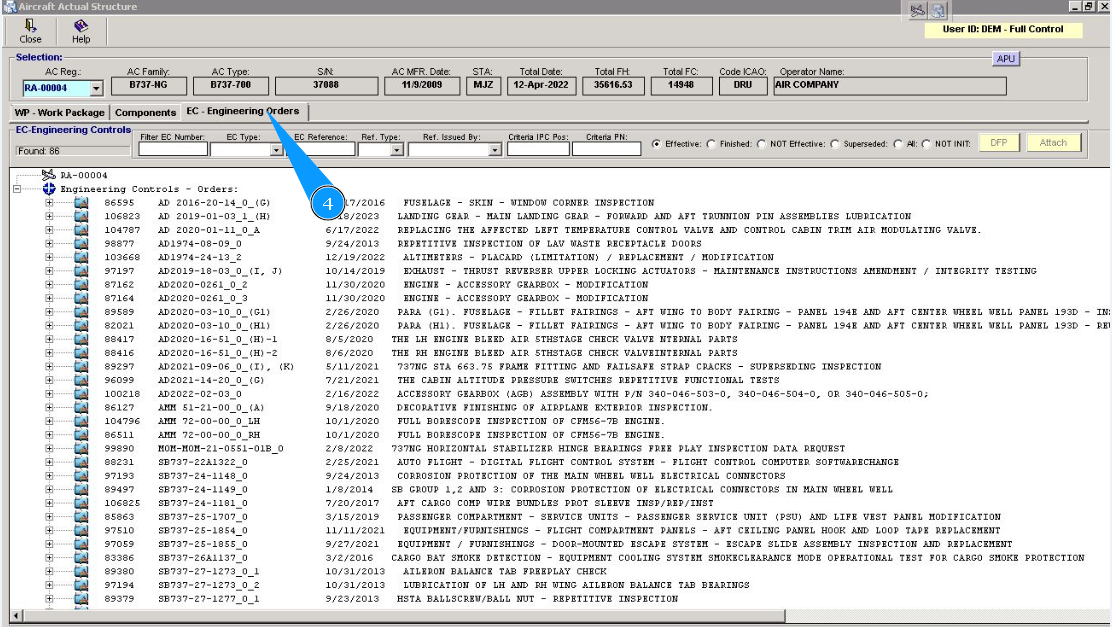Select row 89379 HSTA BALLSCREW/BALL NUT
This screenshot has width=1112, height=633.
(391, 599)
